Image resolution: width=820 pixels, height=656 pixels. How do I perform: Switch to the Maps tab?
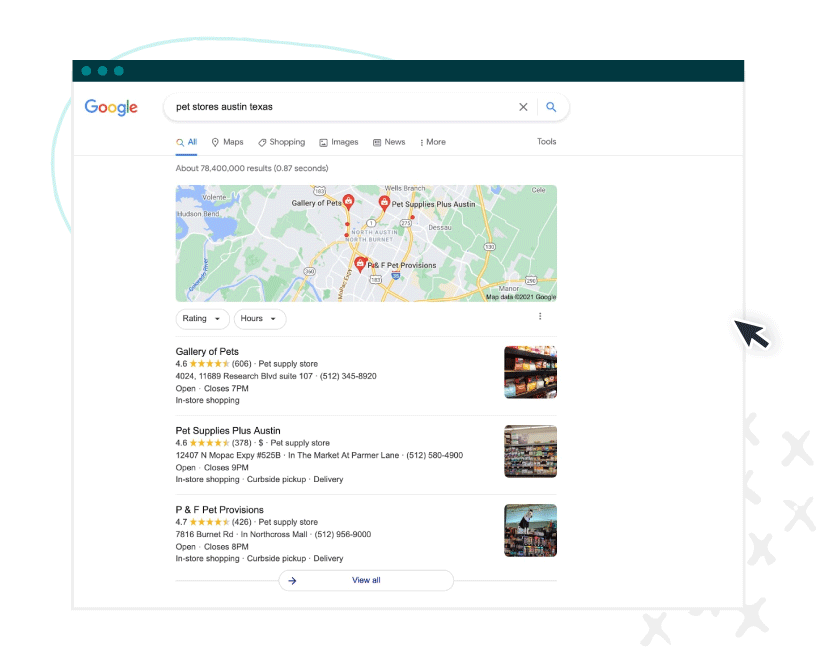click(x=227, y=142)
